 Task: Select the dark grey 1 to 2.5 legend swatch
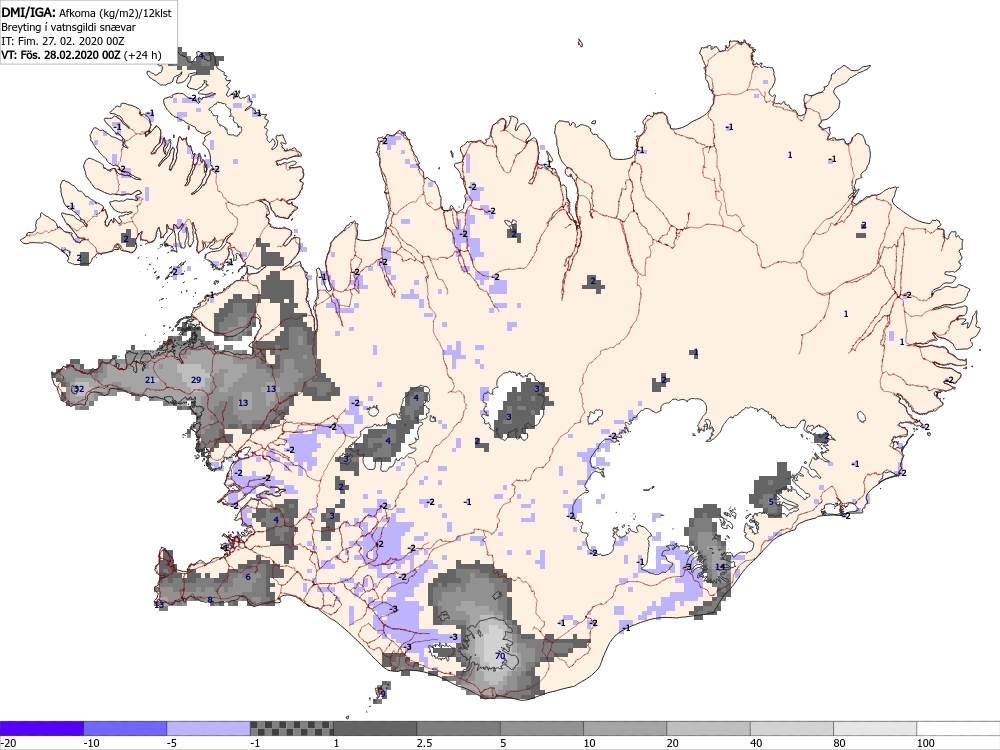tap(375, 728)
